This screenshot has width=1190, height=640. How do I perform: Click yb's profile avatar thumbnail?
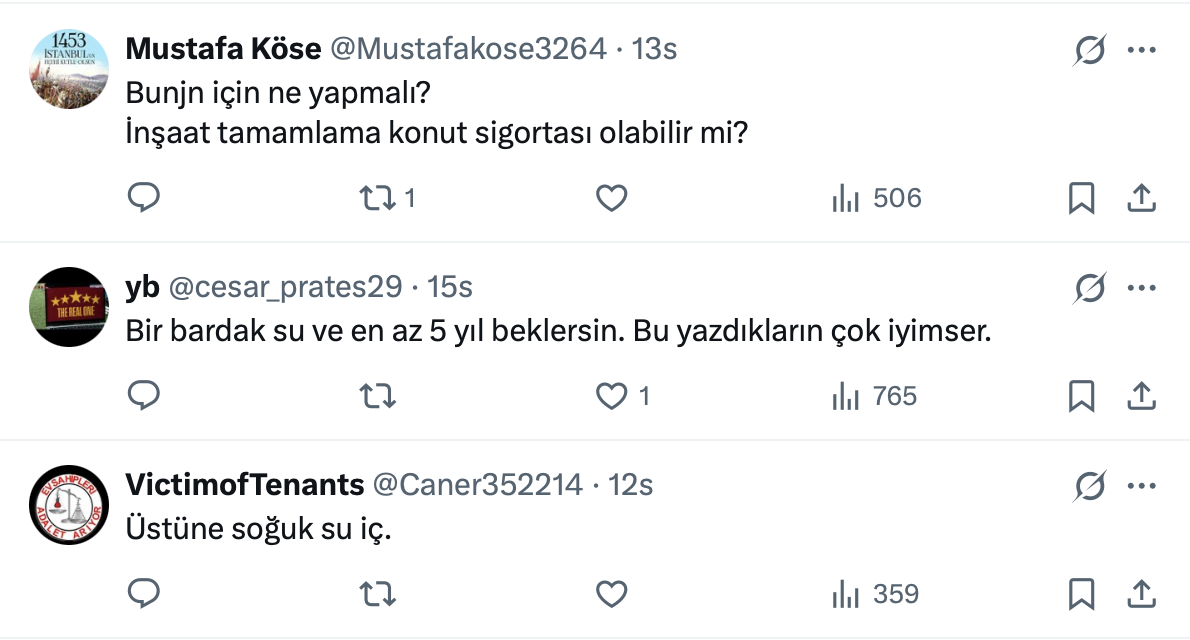[x=68, y=307]
